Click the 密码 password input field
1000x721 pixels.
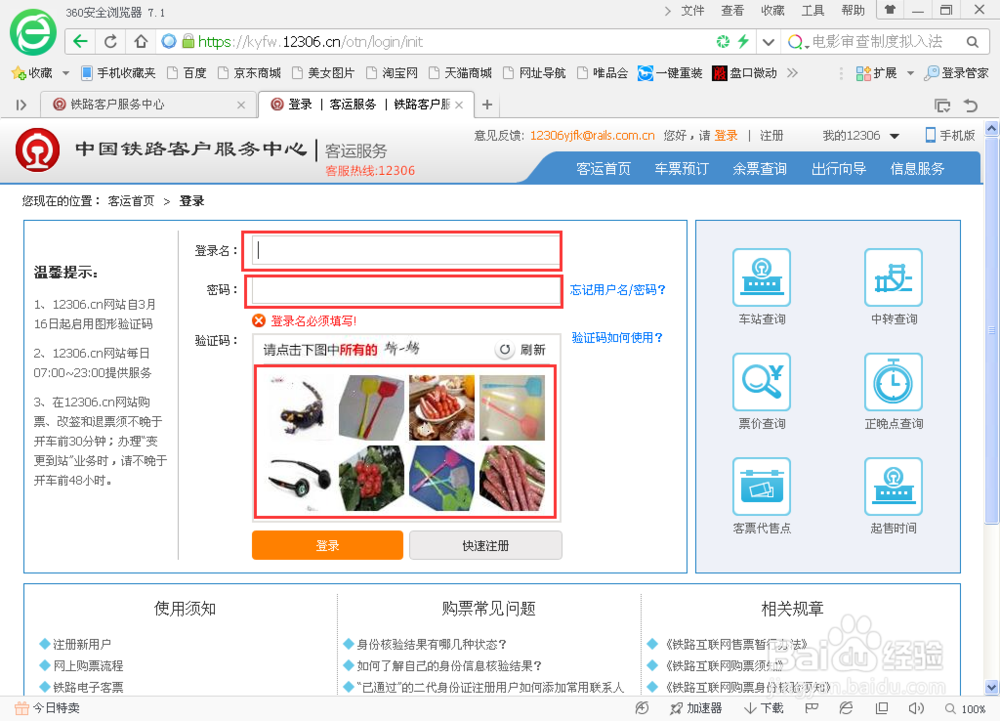(402, 290)
